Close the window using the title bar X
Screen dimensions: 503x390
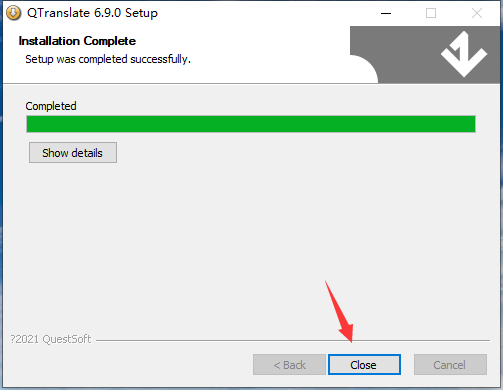477,13
